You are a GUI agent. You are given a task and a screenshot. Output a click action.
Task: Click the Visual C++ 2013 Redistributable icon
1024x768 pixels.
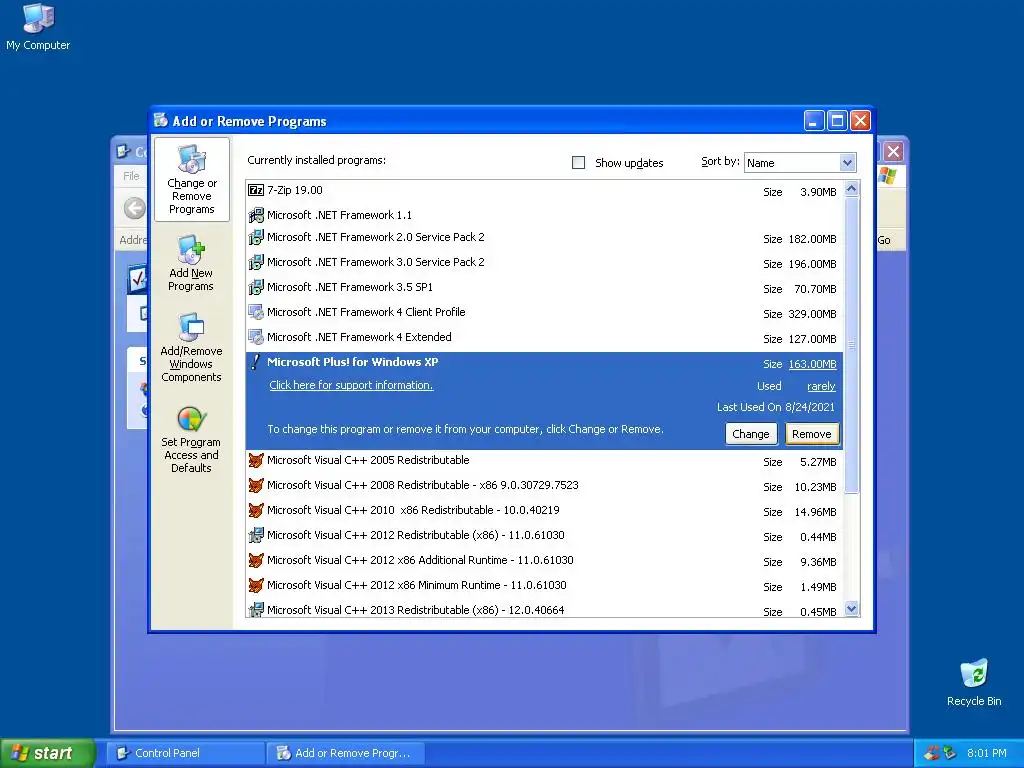click(256, 610)
